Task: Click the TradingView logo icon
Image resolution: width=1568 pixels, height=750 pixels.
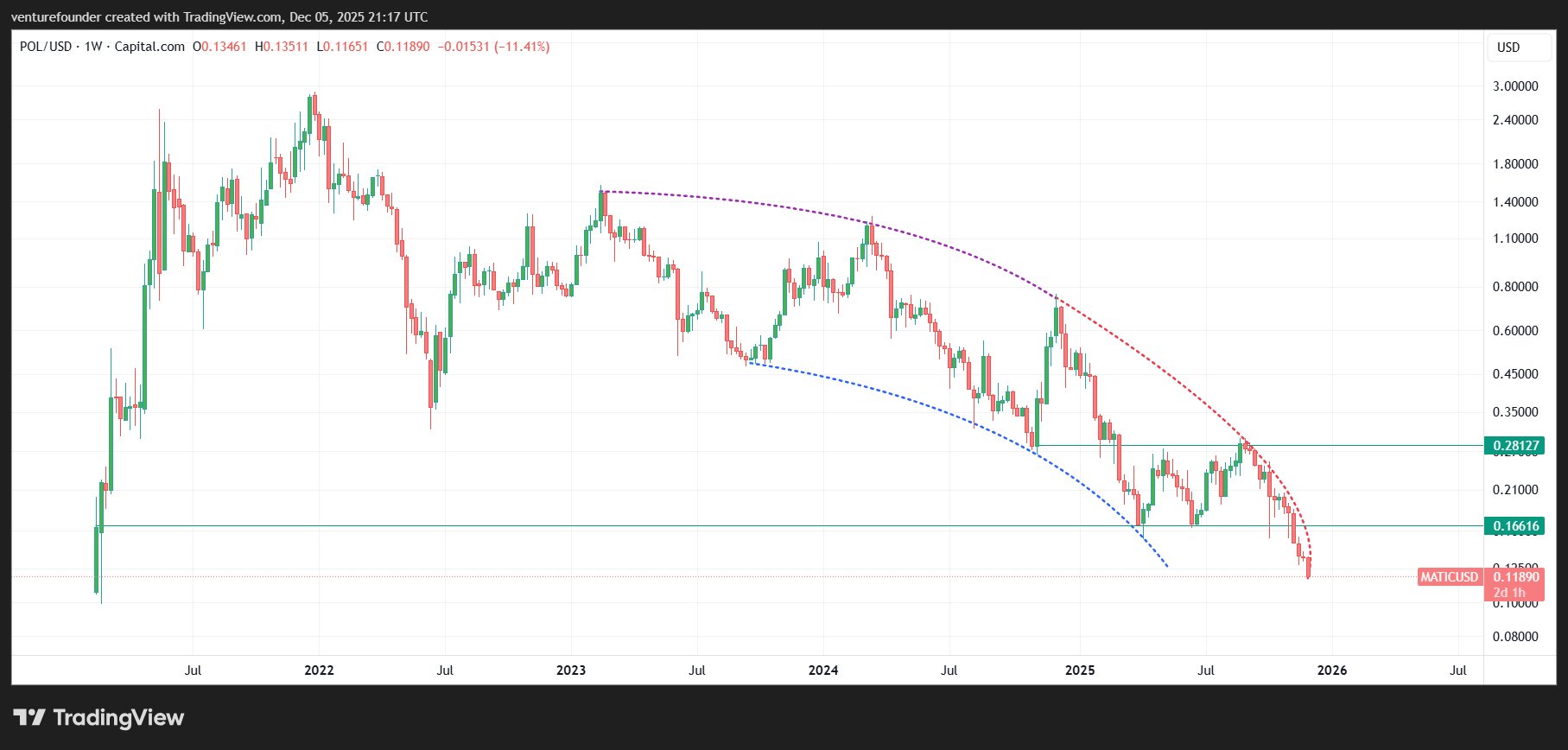Action: [29, 717]
